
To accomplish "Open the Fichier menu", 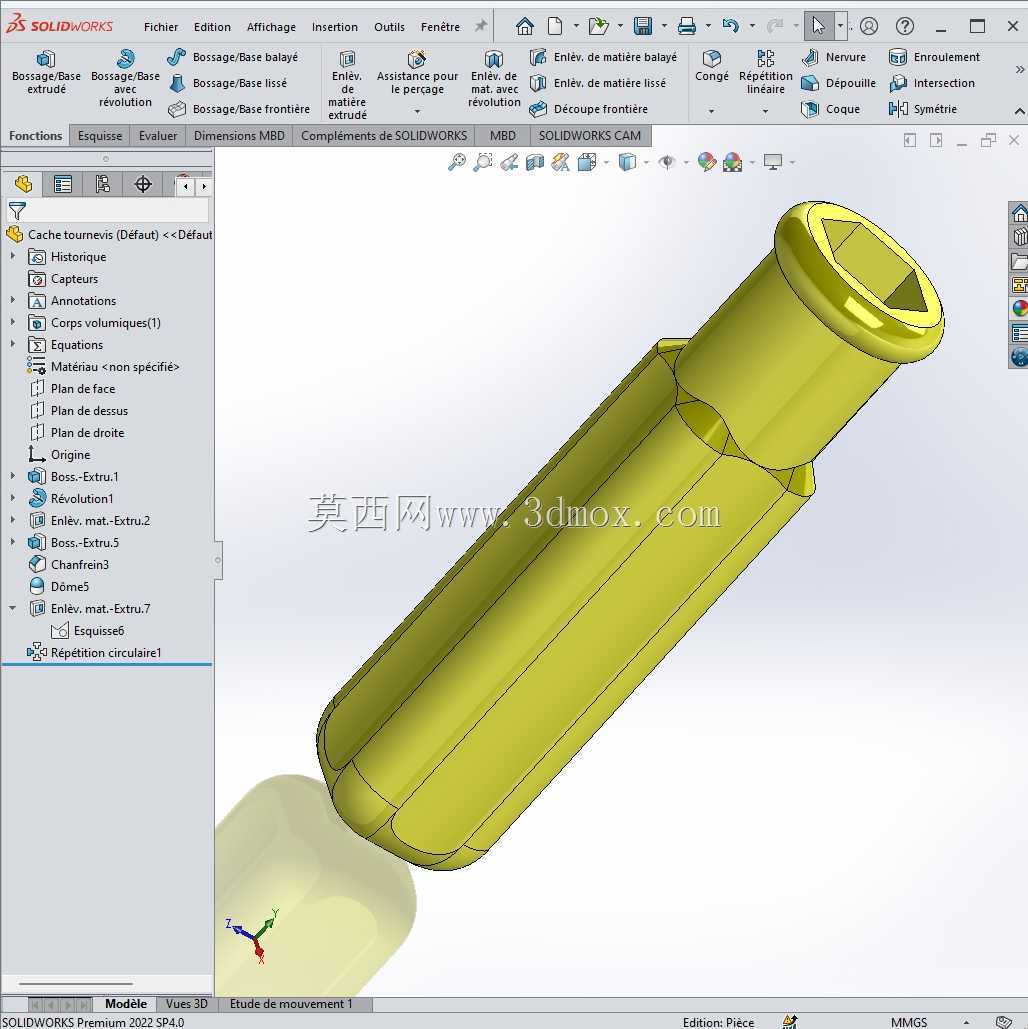I will point(161,27).
